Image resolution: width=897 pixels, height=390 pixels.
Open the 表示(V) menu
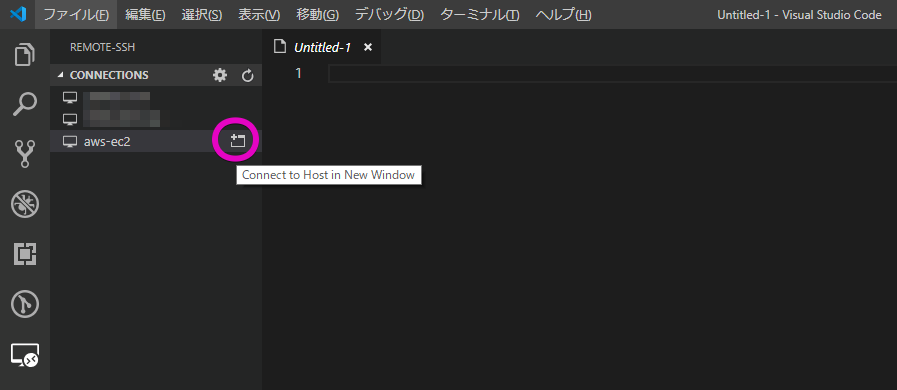259,15
